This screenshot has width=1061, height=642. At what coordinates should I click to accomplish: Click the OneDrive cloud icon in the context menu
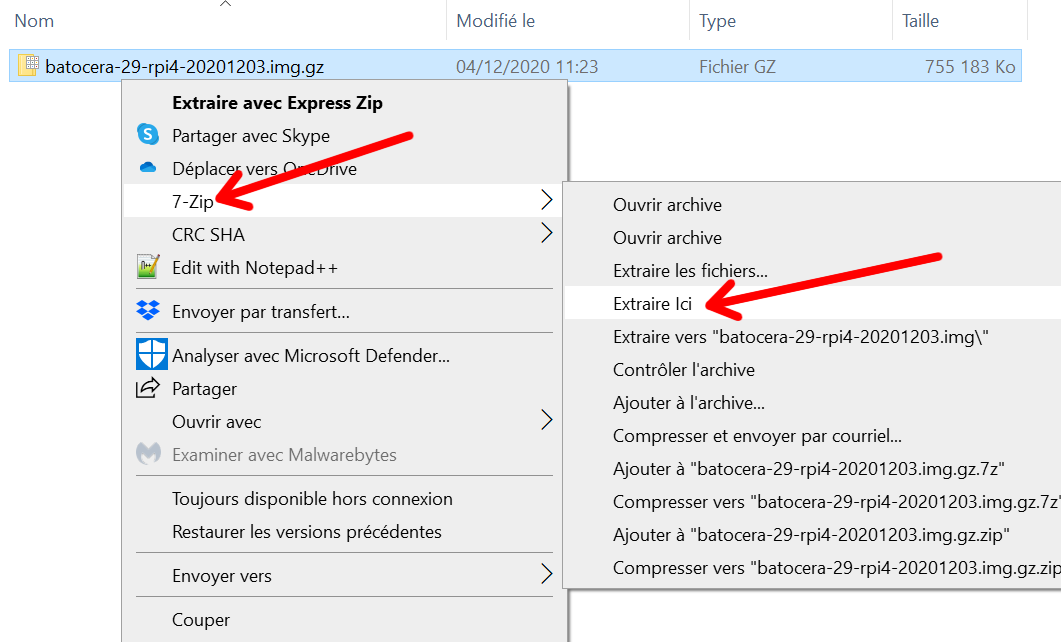click(148, 167)
